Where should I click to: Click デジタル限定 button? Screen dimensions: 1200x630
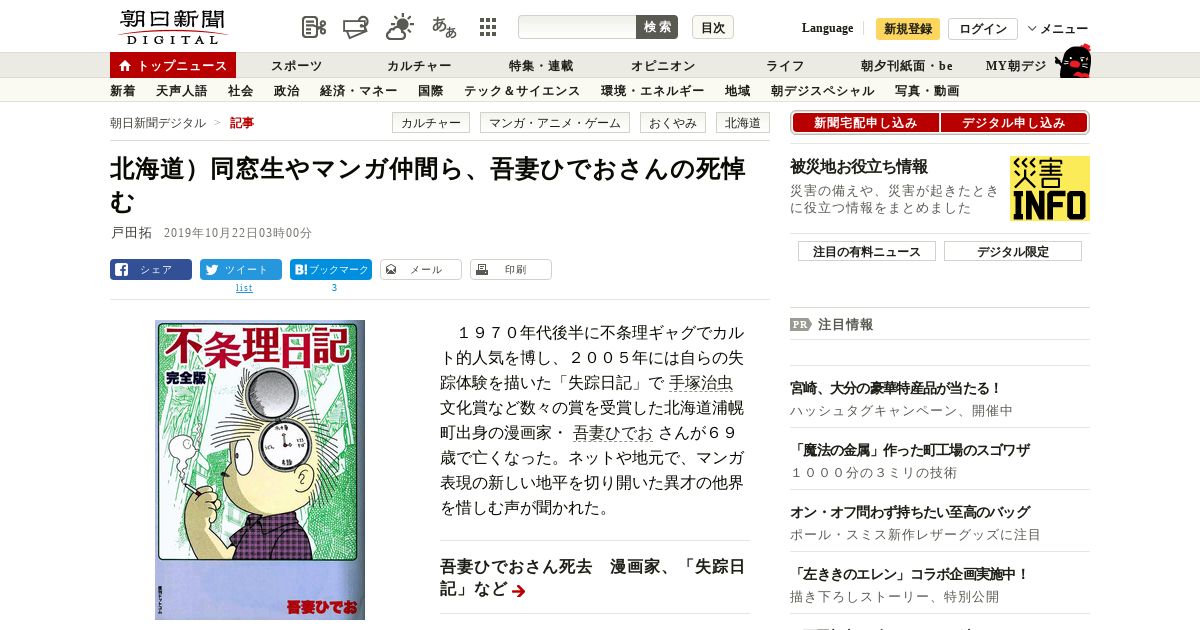1012,251
